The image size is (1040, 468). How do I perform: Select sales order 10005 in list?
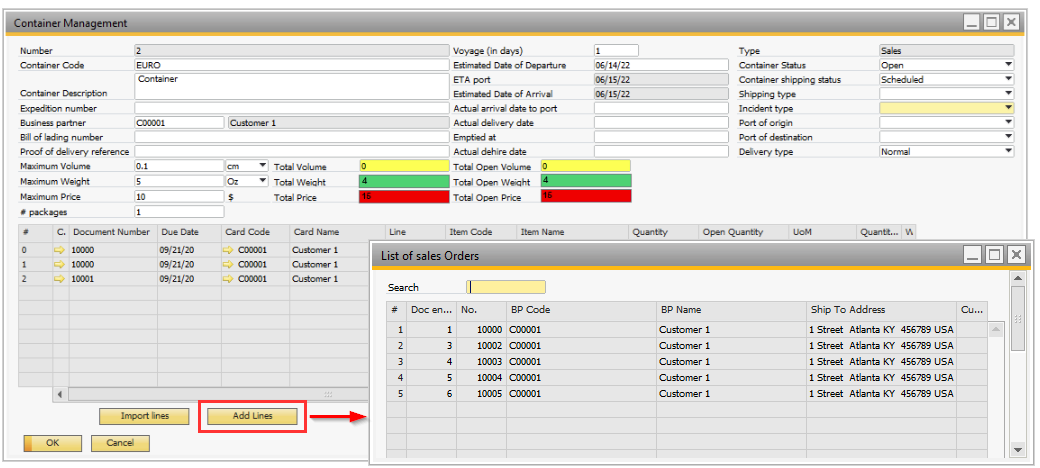tap(686, 394)
